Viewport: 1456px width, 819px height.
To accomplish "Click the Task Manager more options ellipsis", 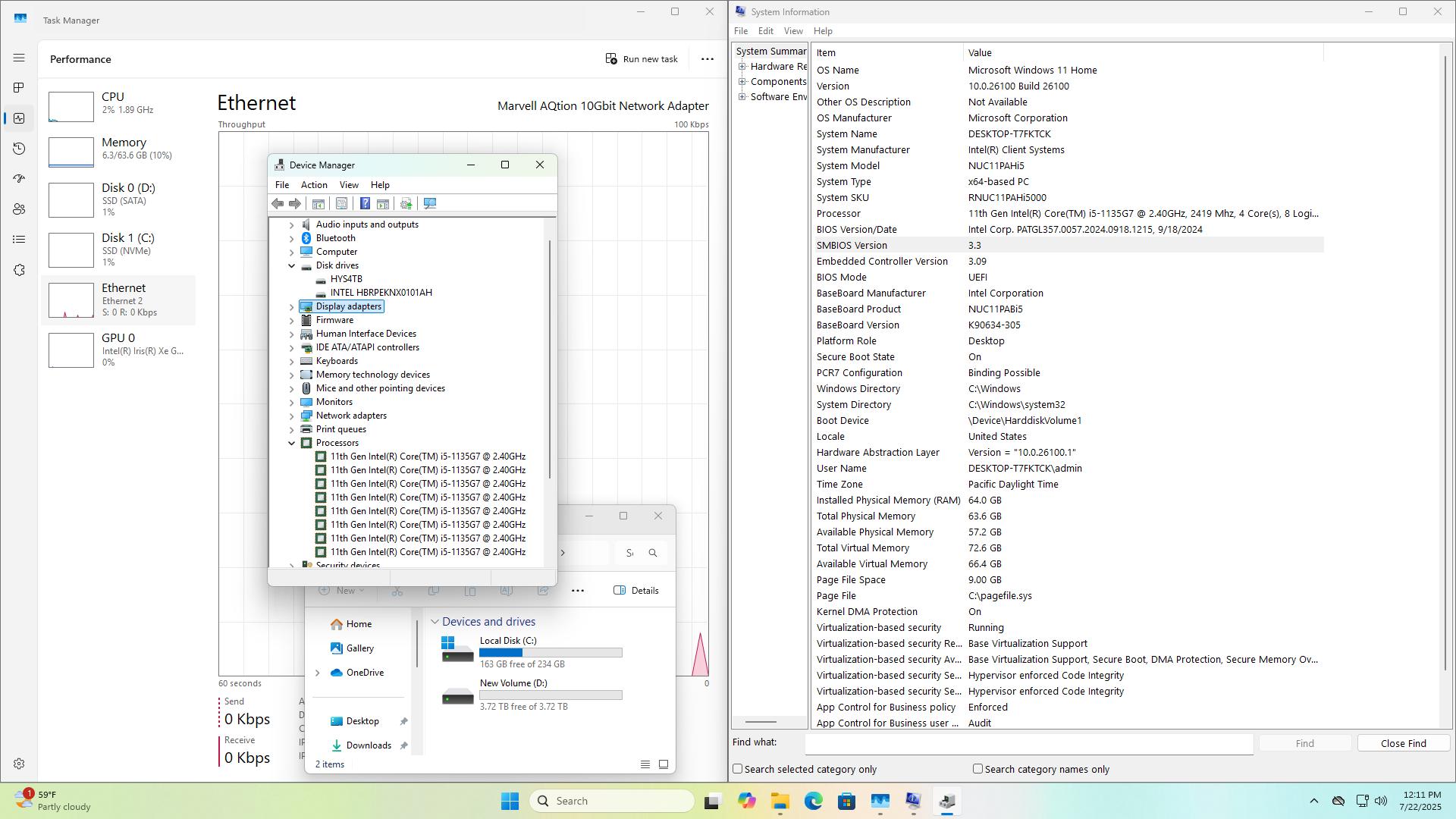I will 707,59.
